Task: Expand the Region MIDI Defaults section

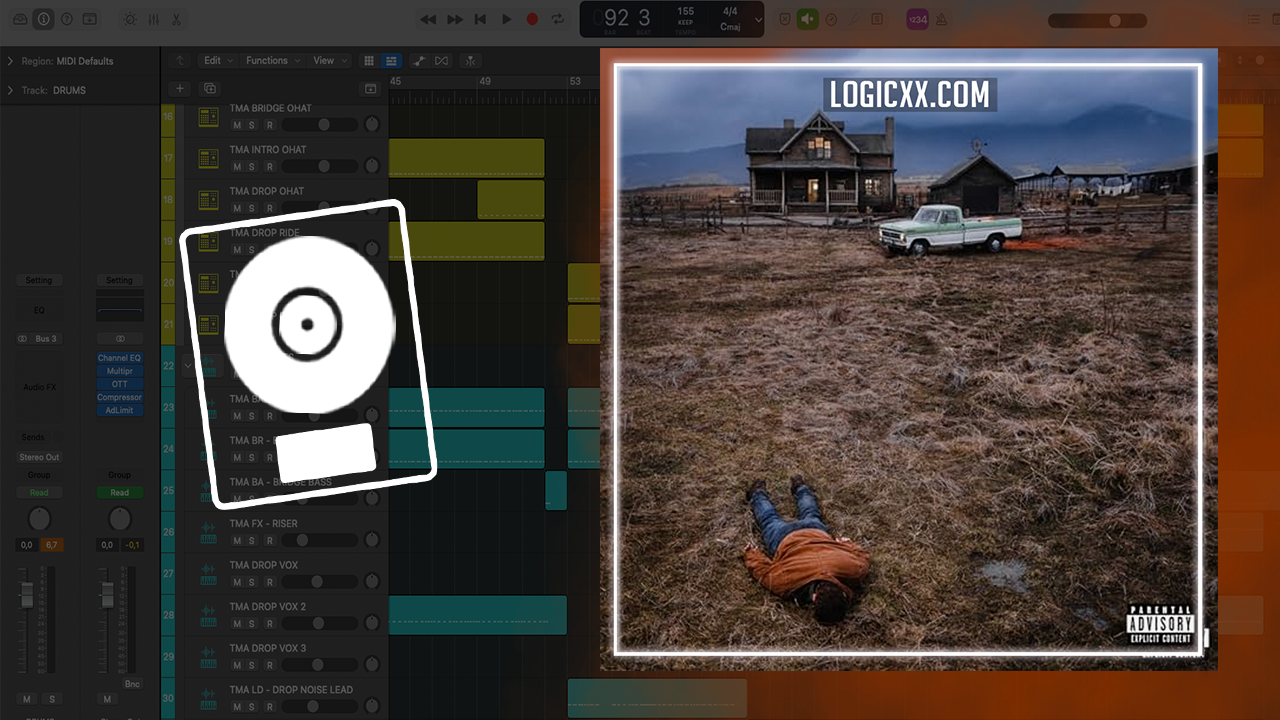Action: point(10,61)
